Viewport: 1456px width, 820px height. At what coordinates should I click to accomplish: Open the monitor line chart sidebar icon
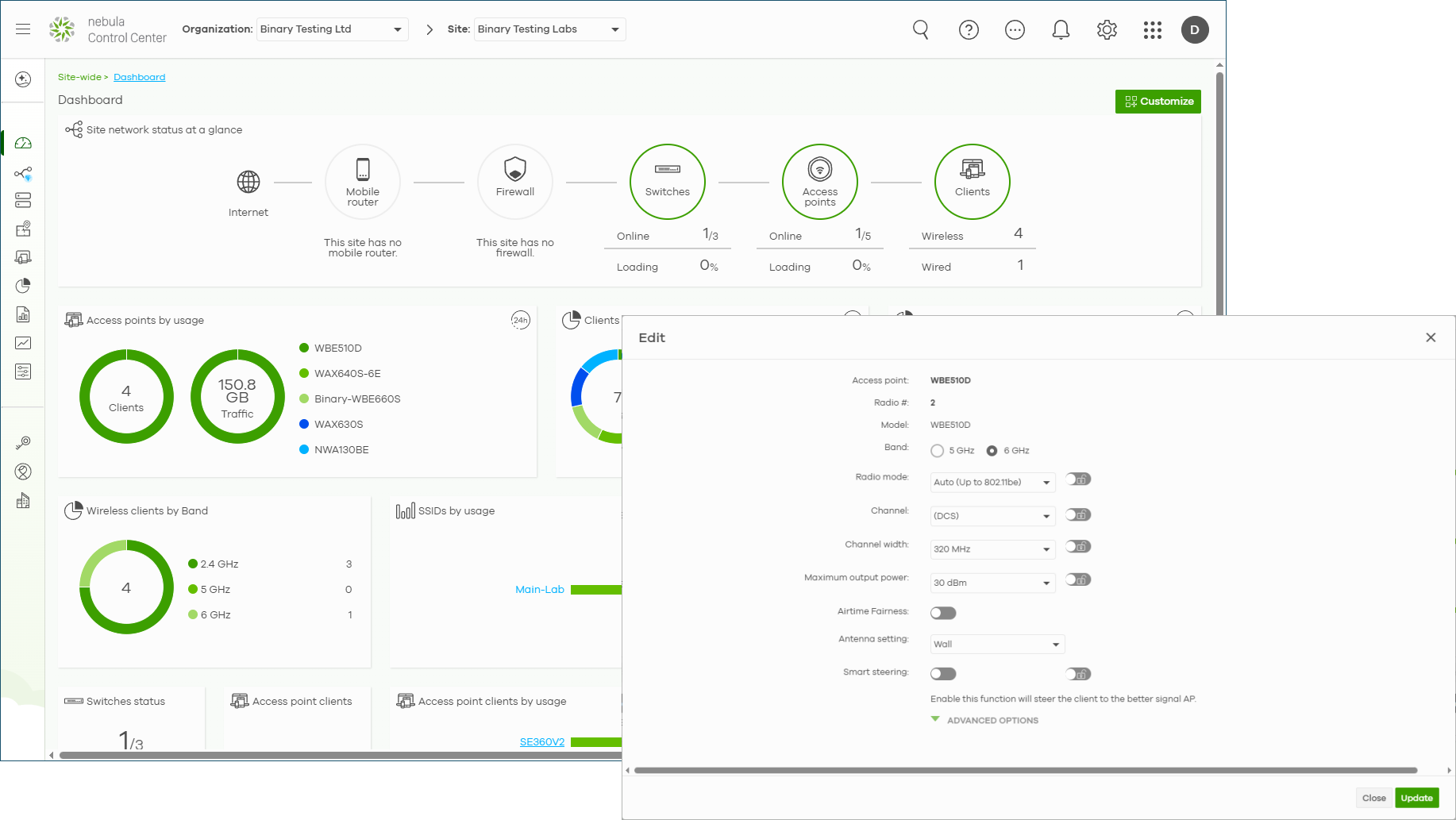pos(23,343)
